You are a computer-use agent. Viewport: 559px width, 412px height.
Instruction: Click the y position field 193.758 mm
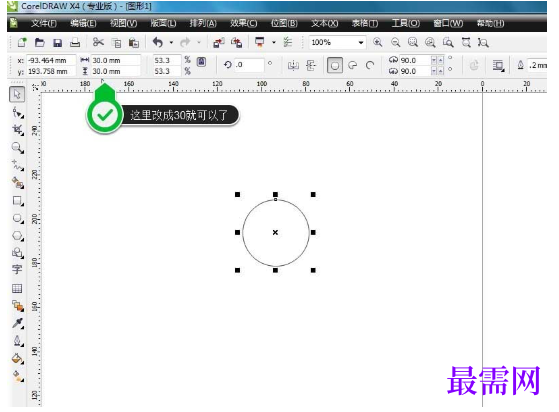[x=51, y=71]
